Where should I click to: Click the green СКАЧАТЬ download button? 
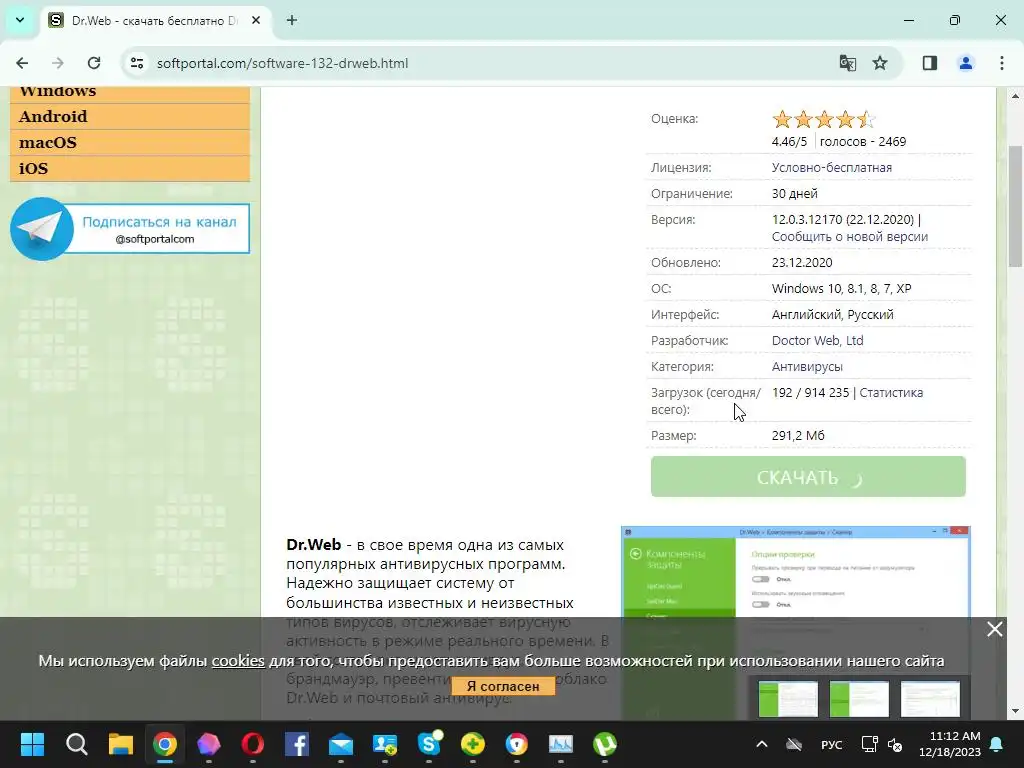point(808,477)
